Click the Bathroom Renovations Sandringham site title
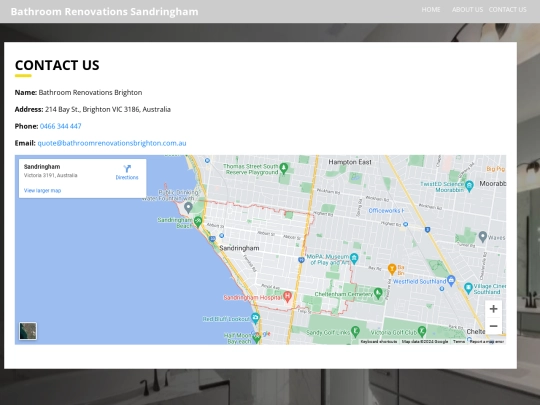 (104, 11)
